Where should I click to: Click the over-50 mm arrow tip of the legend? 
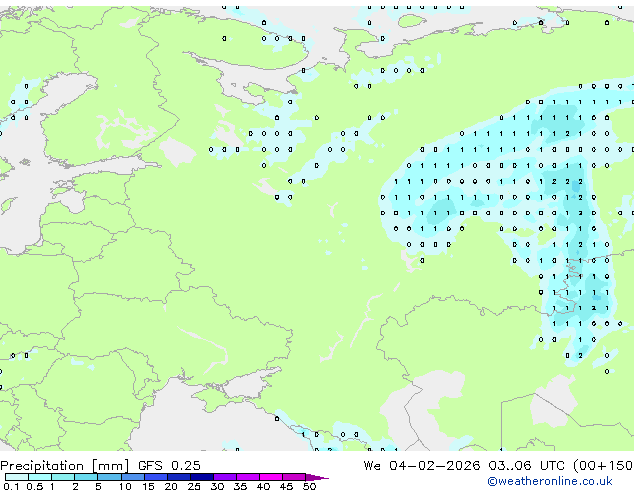(x=317, y=477)
